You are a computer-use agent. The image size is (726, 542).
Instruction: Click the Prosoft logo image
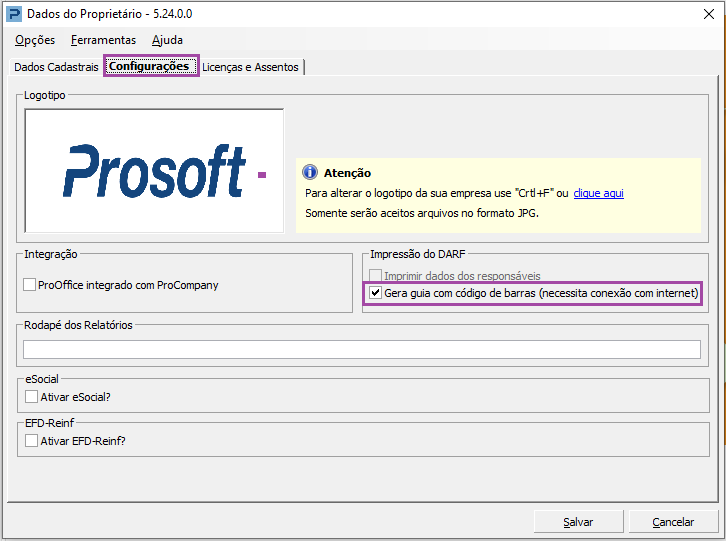click(x=154, y=171)
